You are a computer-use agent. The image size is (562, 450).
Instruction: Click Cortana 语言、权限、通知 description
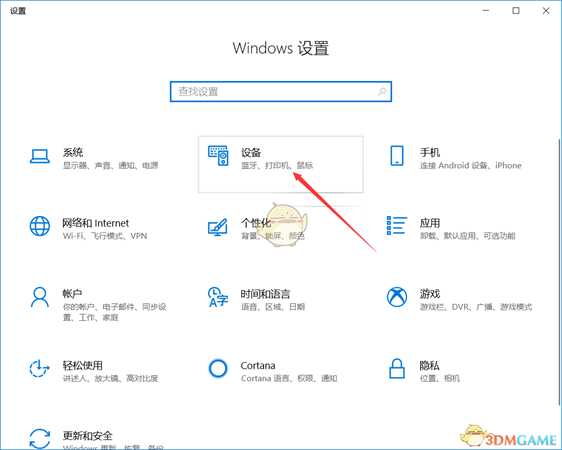(289, 378)
